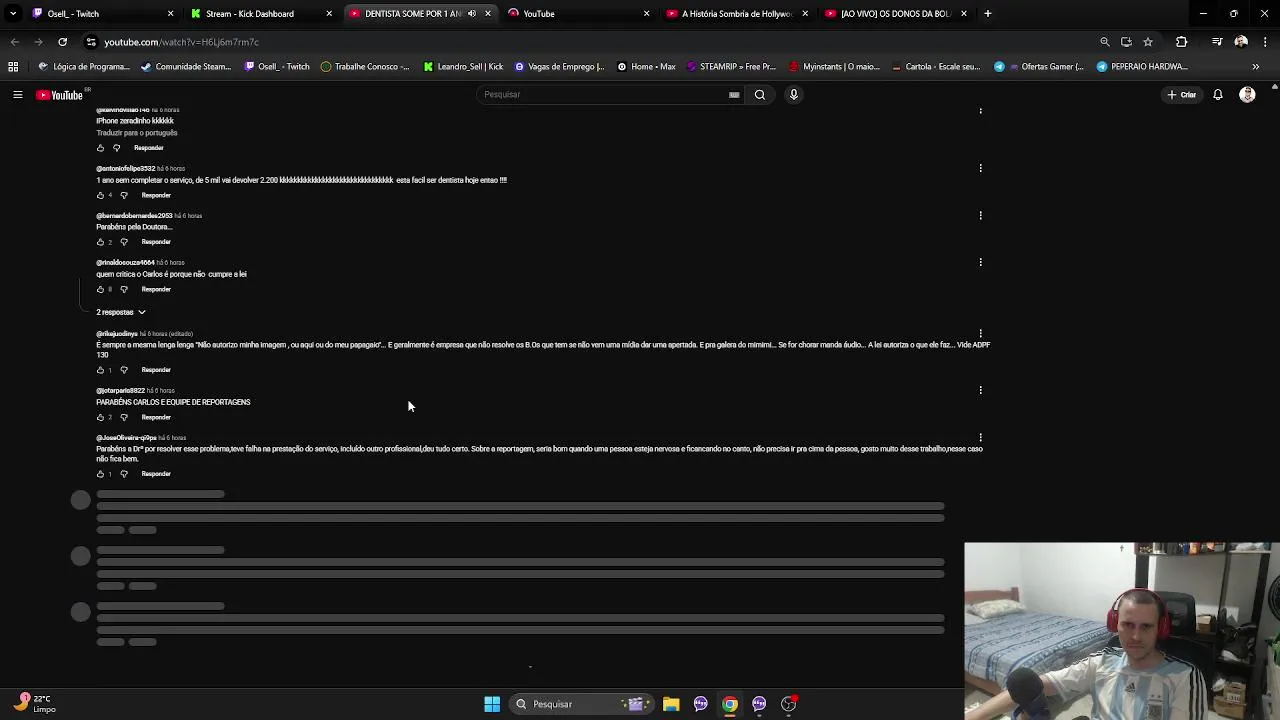Reply to the 'iPhone zeradinho' comment
Screen dimensions: 1280x720
(148, 148)
